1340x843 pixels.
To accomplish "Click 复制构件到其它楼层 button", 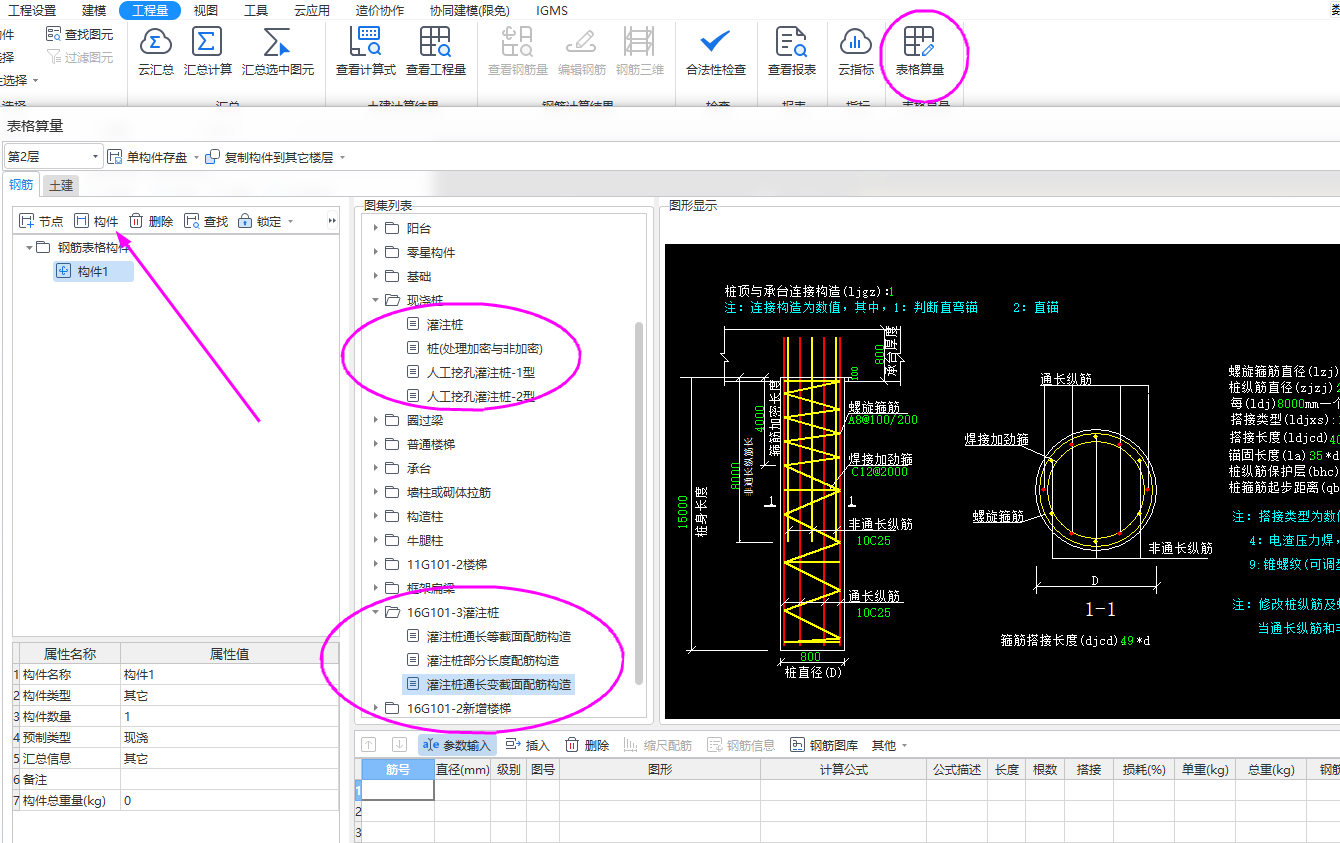I will tap(269, 157).
